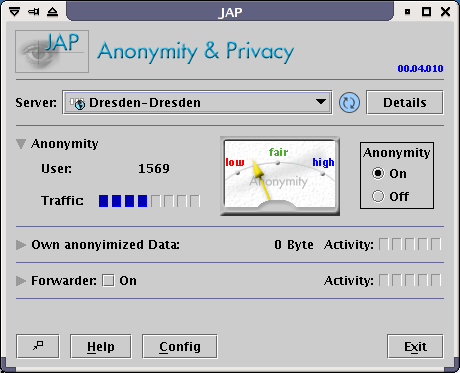Click the 0 Byte data value
This screenshot has height=373, width=460.
[x=294, y=245]
